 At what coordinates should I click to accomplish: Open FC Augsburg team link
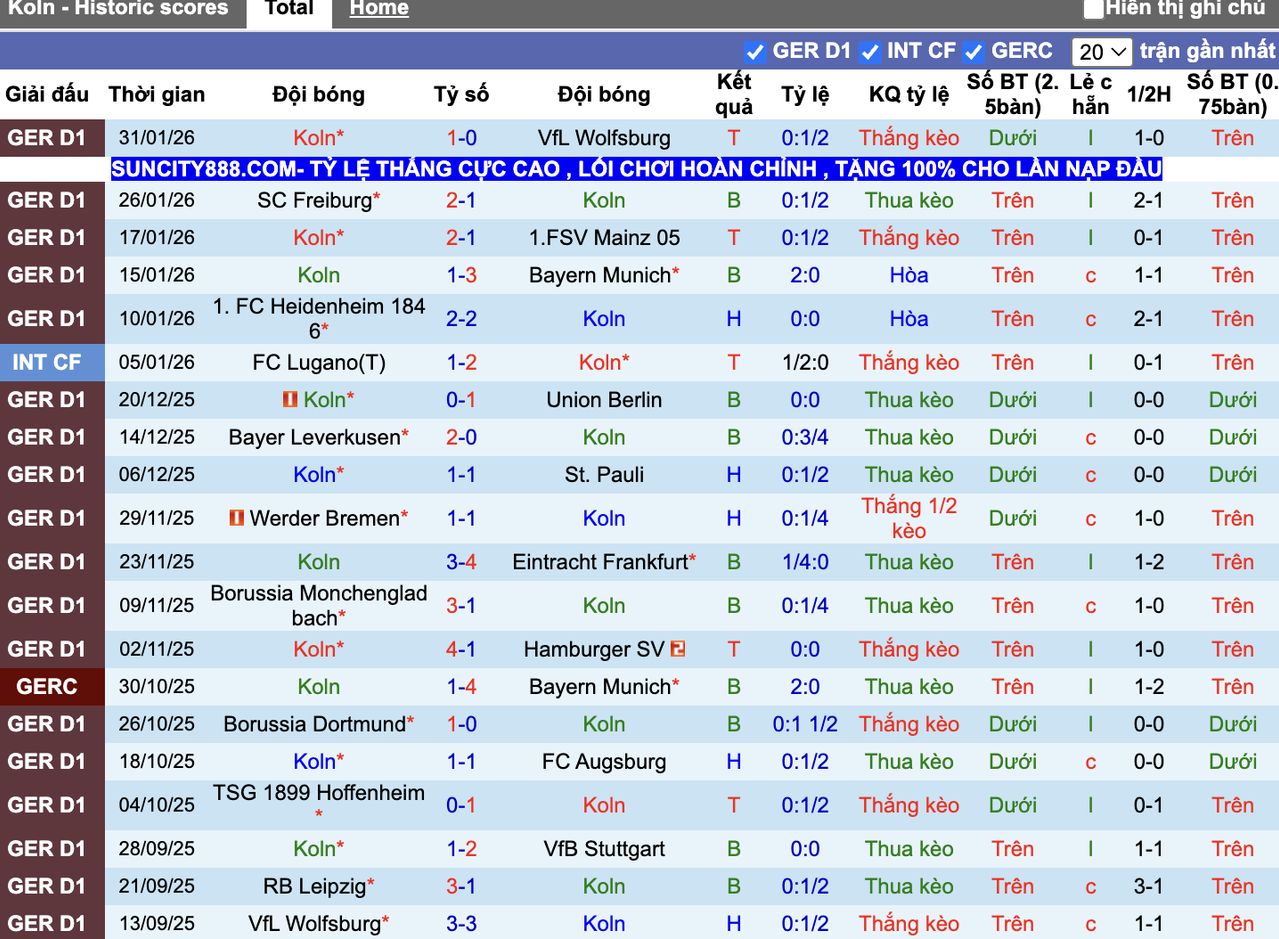point(604,762)
